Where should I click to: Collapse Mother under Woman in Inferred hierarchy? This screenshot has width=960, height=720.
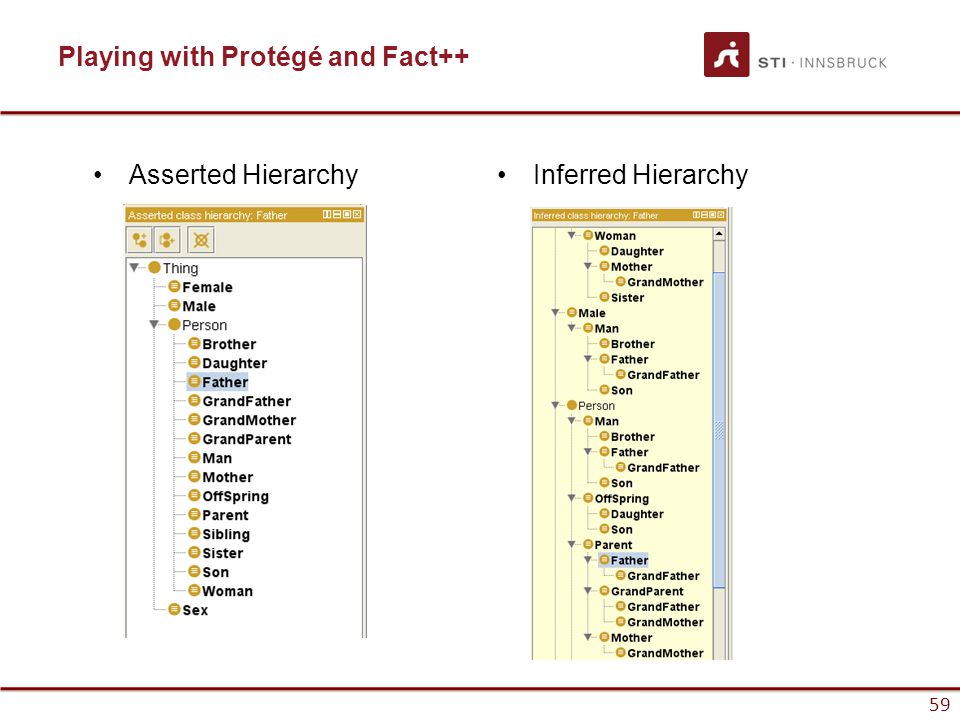coord(588,266)
